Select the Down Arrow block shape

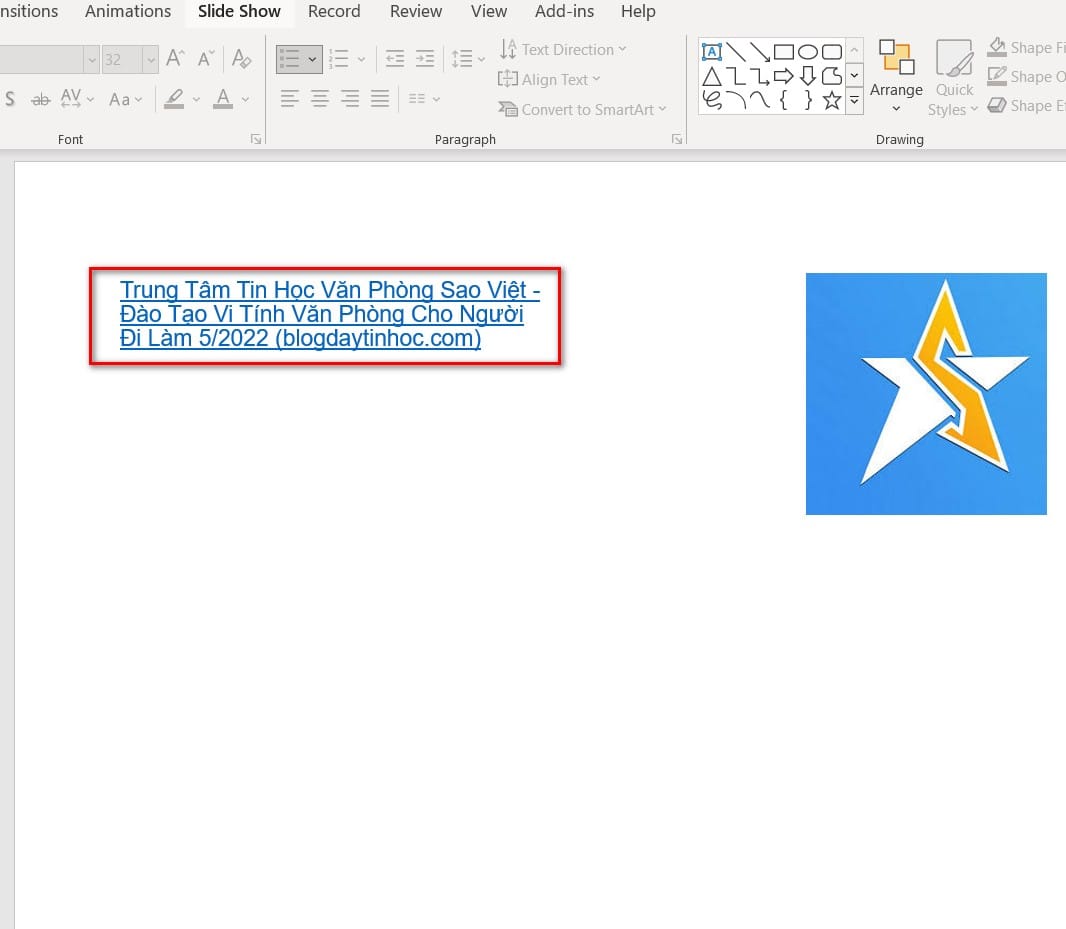click(808, 76)
